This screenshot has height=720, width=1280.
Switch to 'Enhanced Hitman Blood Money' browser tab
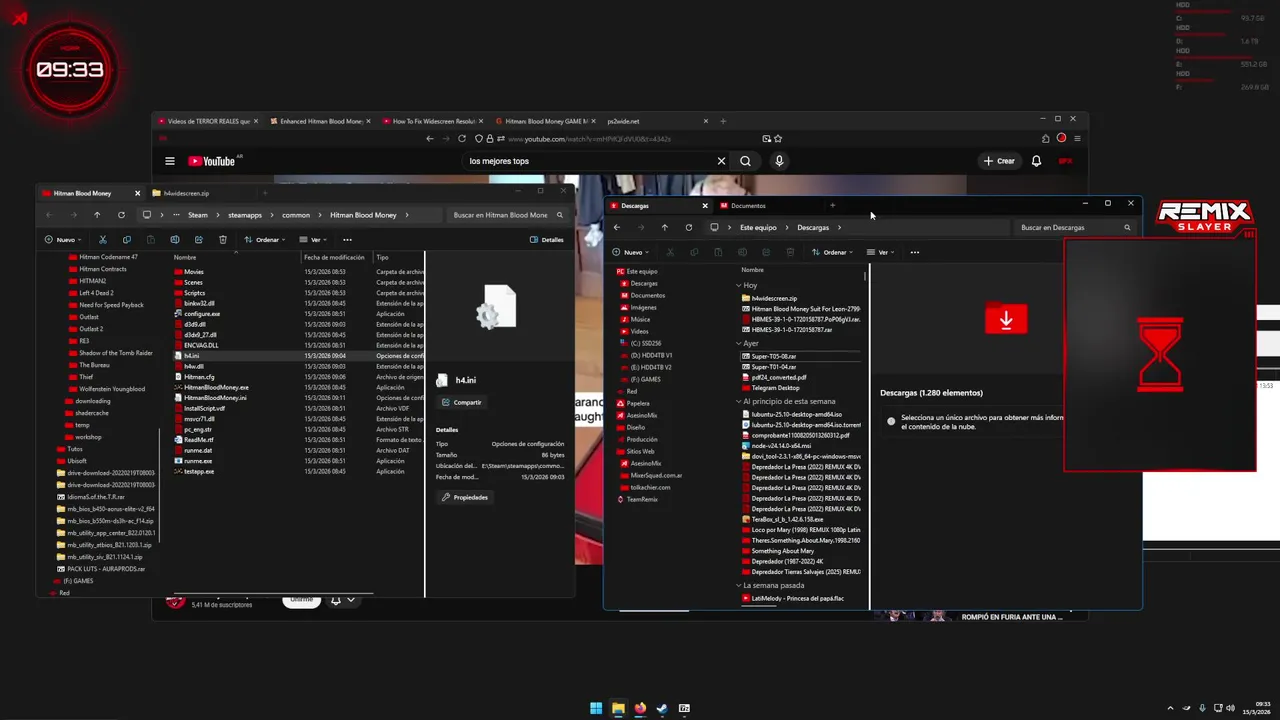[x=321, y=121]
